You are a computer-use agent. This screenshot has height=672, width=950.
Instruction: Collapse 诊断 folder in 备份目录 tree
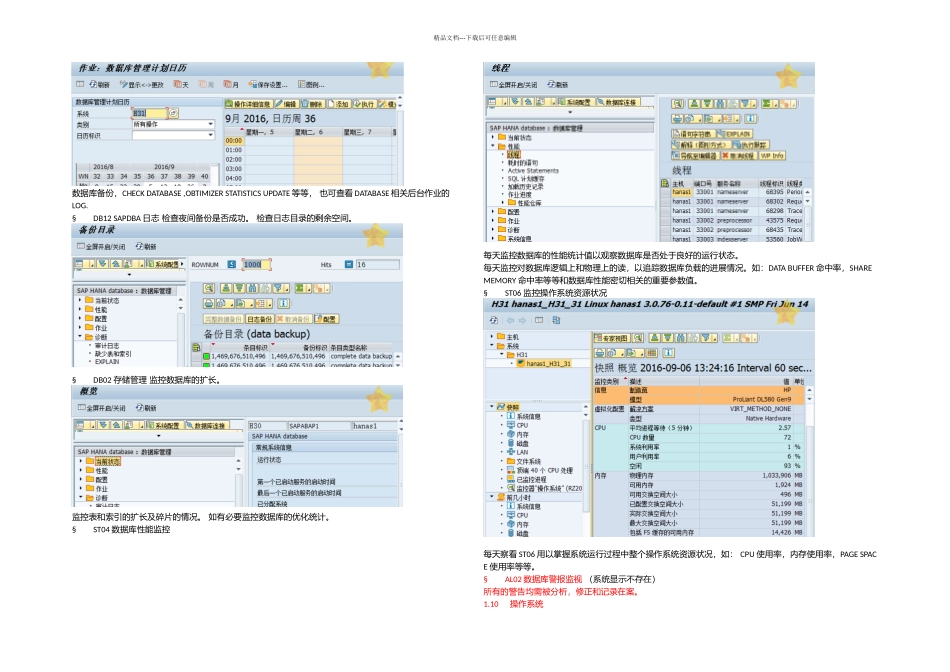[80, 336]
